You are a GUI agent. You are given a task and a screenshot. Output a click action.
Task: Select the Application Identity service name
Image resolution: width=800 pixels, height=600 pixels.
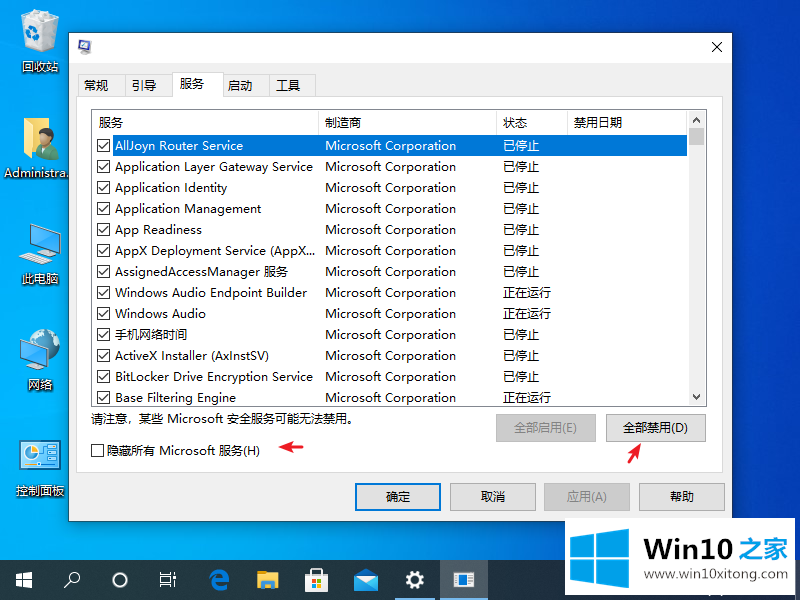click(171, 187)
